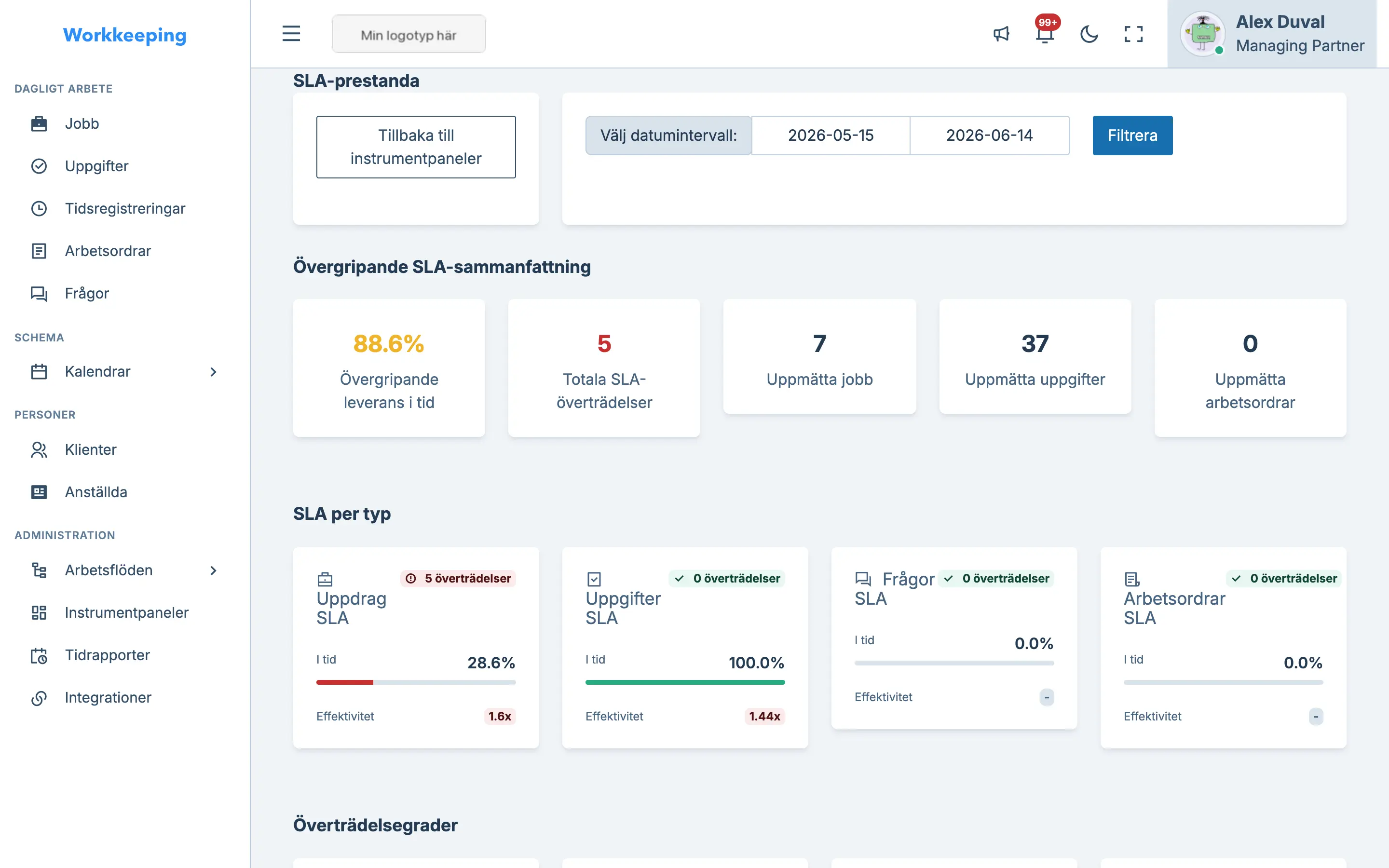Click the 100.0% I tid value
Viewport: 1389px width, 868px height.
pyautogui.click(x=756, y=663)
